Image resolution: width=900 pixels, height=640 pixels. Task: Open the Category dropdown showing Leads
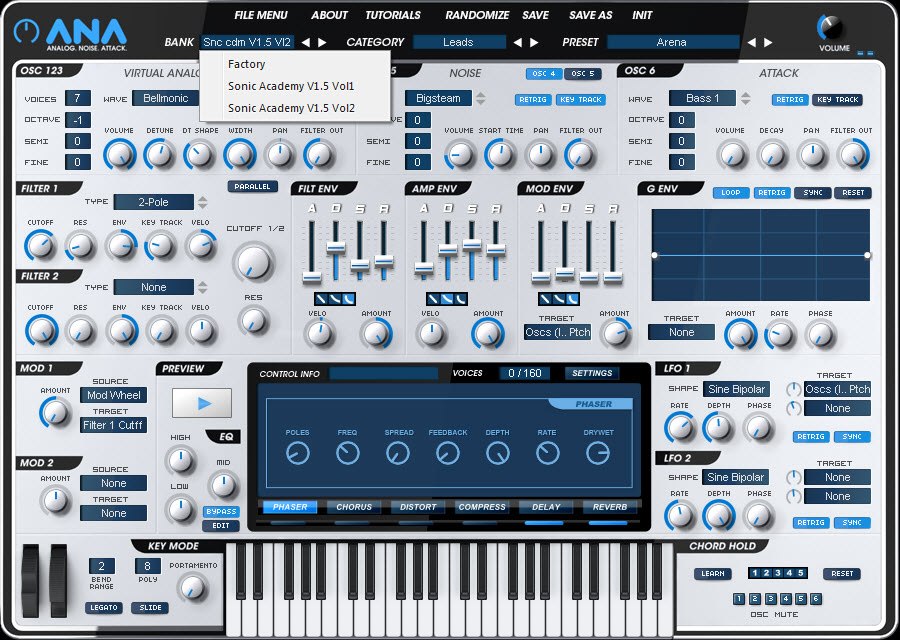pyautogui.click(x=459, y=42)
